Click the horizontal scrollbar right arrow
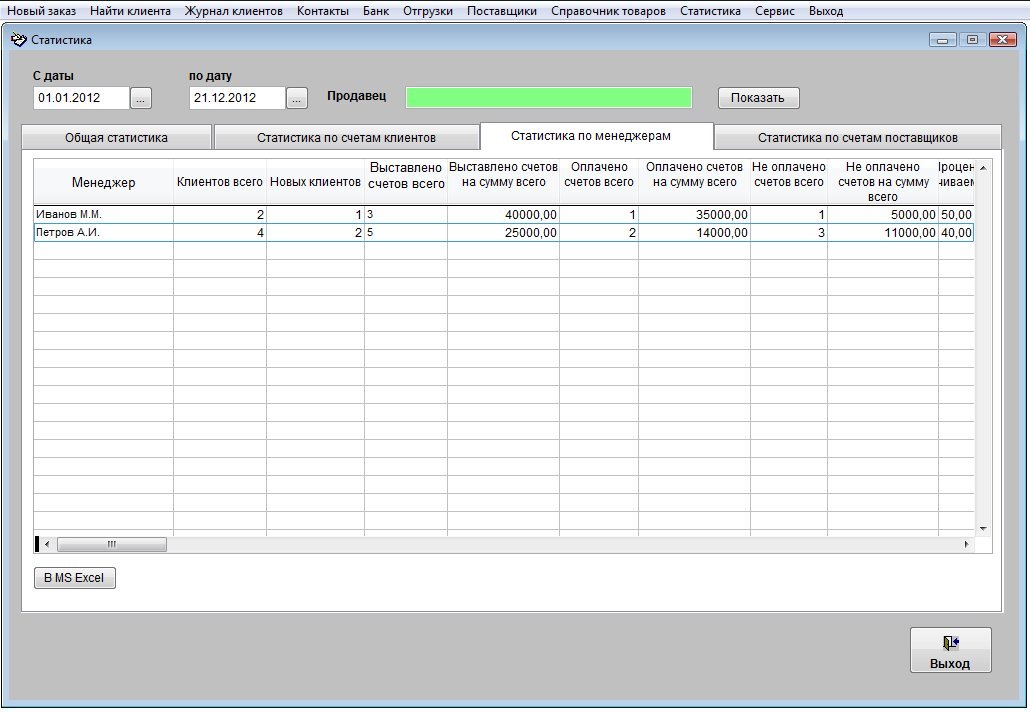 [x=966, y=544]
